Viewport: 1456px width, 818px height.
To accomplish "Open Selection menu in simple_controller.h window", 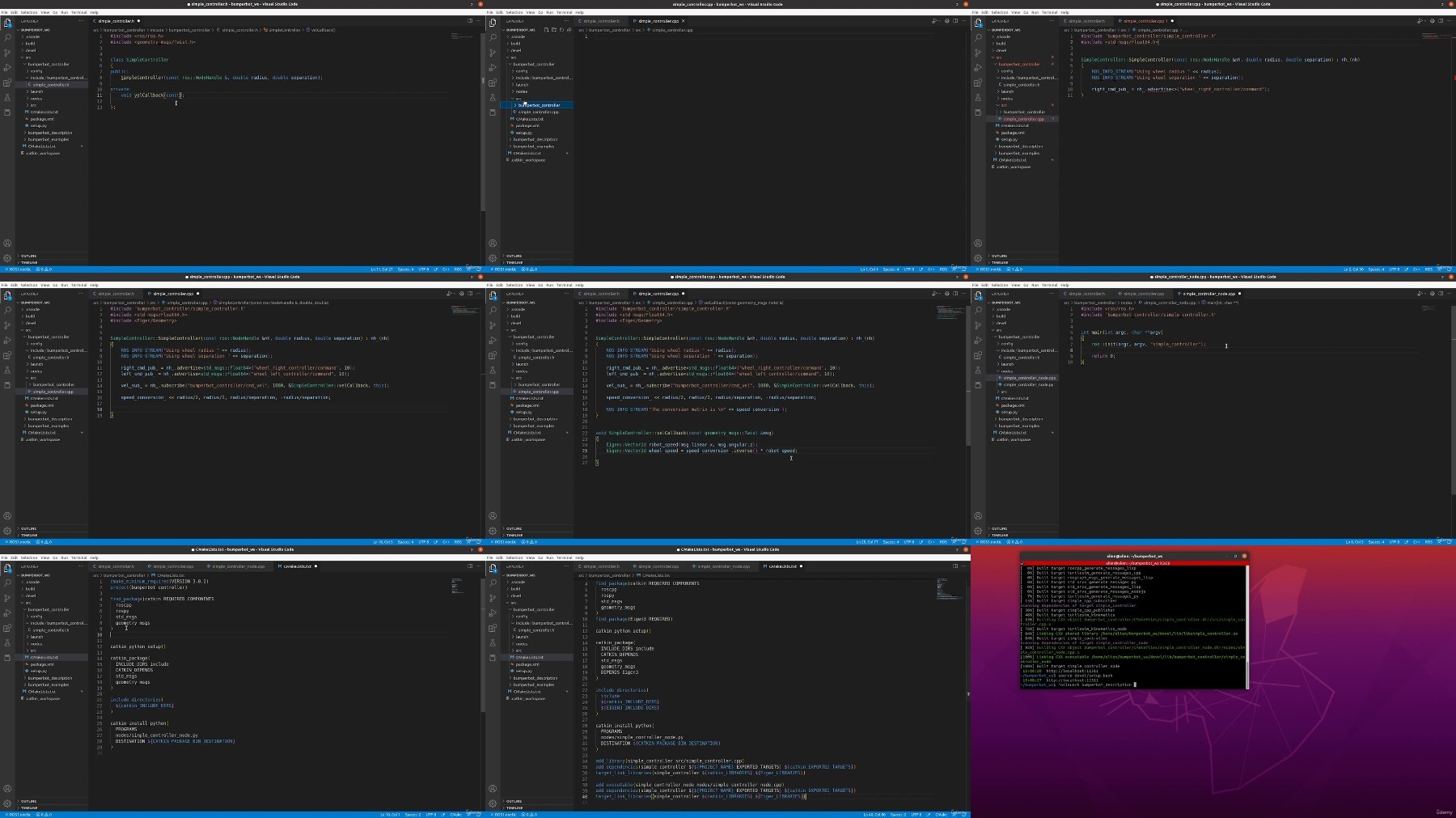I will (29, 12).
